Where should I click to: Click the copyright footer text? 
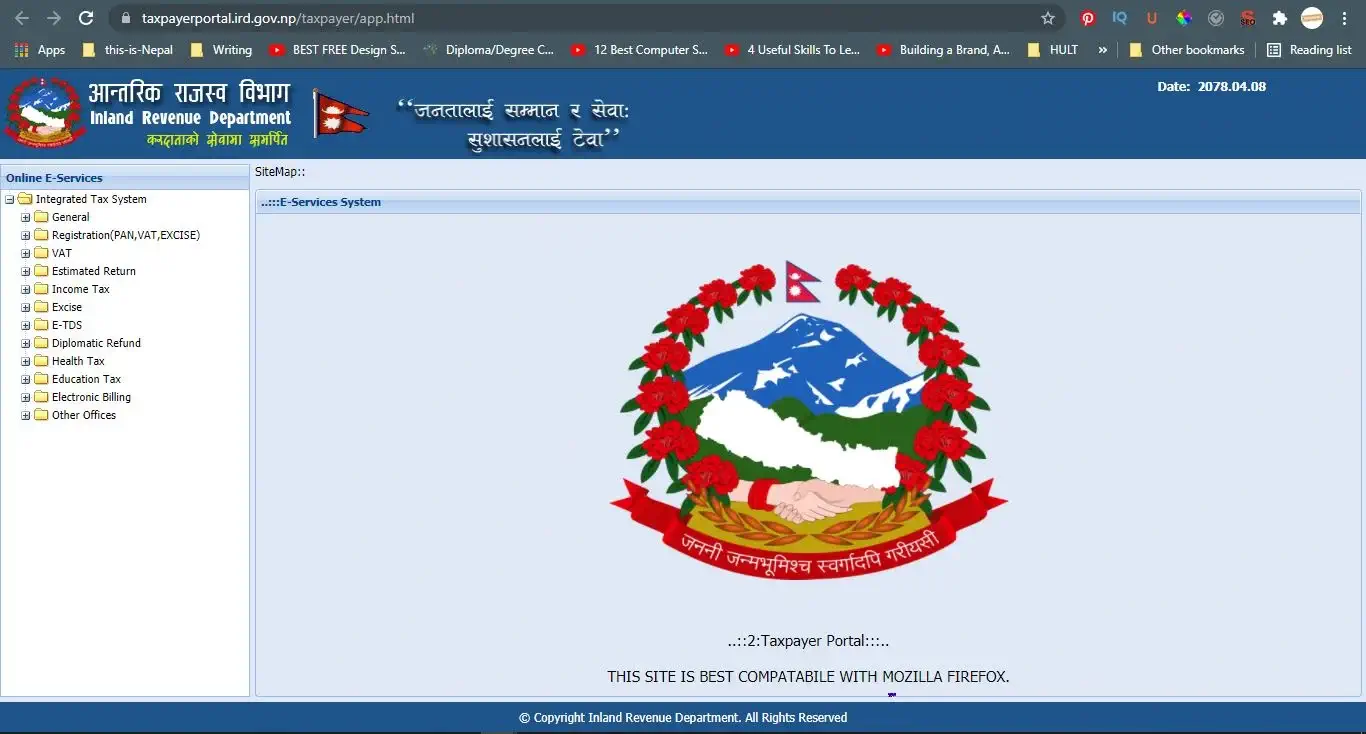683,718
